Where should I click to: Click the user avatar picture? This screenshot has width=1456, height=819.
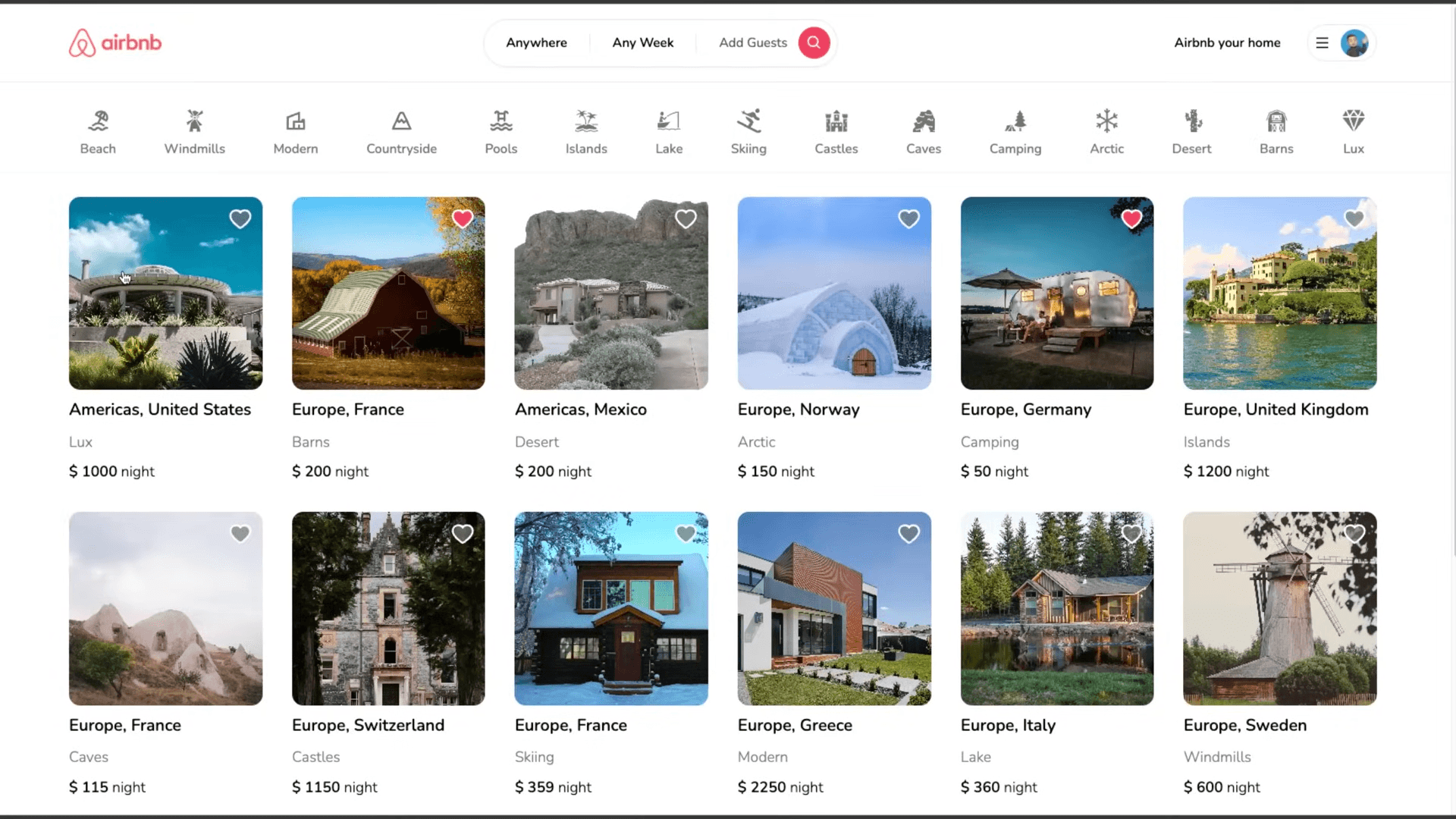(x=1354, y=43)
